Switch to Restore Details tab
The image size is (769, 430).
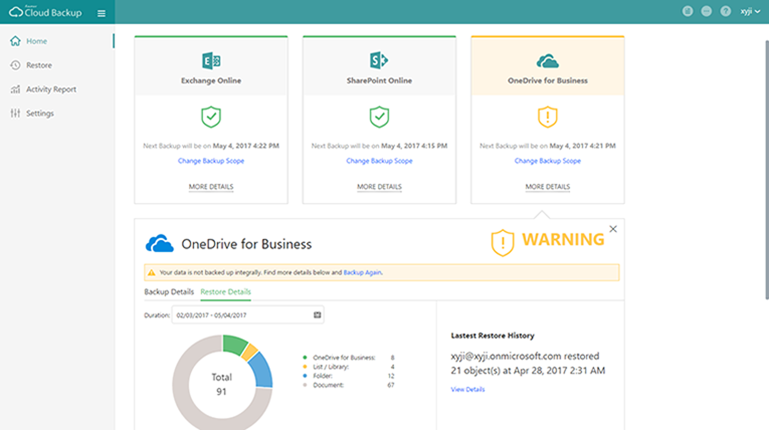pos(226,292)
